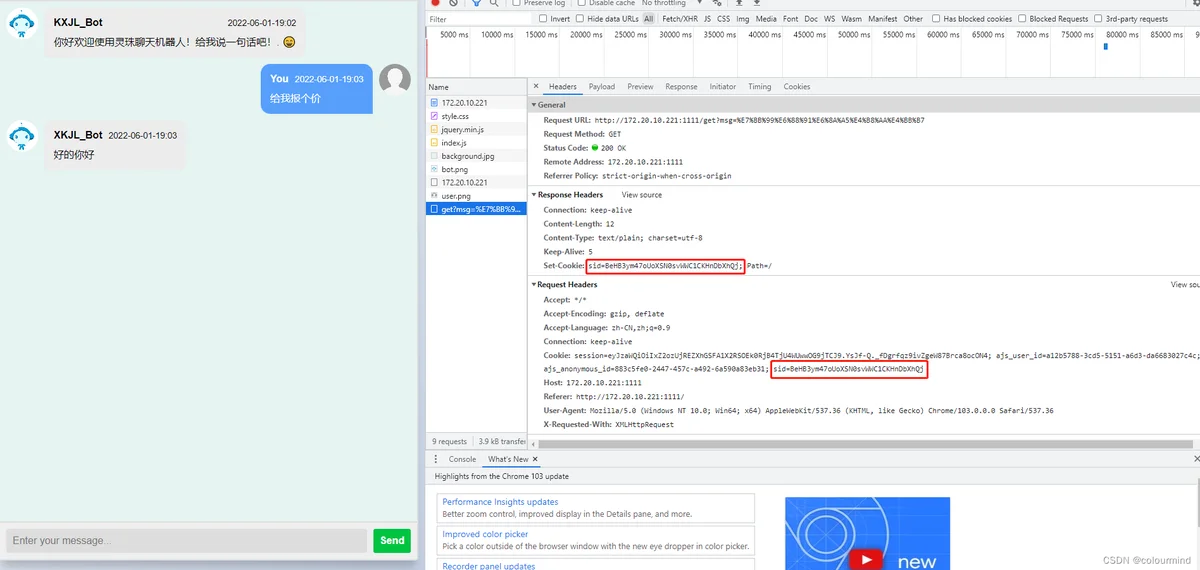
Task: Switch to the Payload tab
Action: tap(602, 87)
